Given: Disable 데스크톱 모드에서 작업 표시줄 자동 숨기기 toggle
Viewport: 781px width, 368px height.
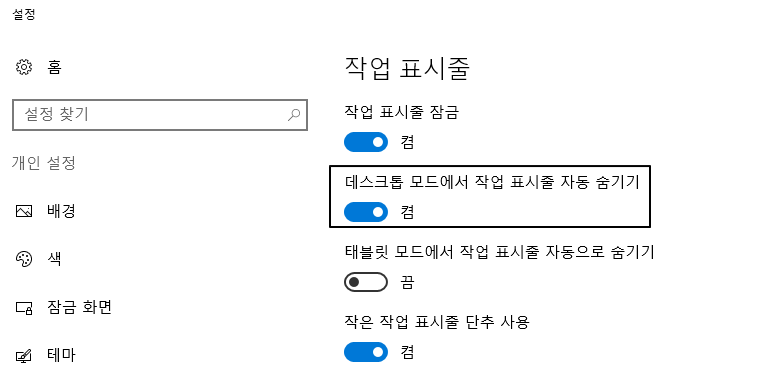Looking at the screenshot, I should pyautogui.click(x=366, y=212).
